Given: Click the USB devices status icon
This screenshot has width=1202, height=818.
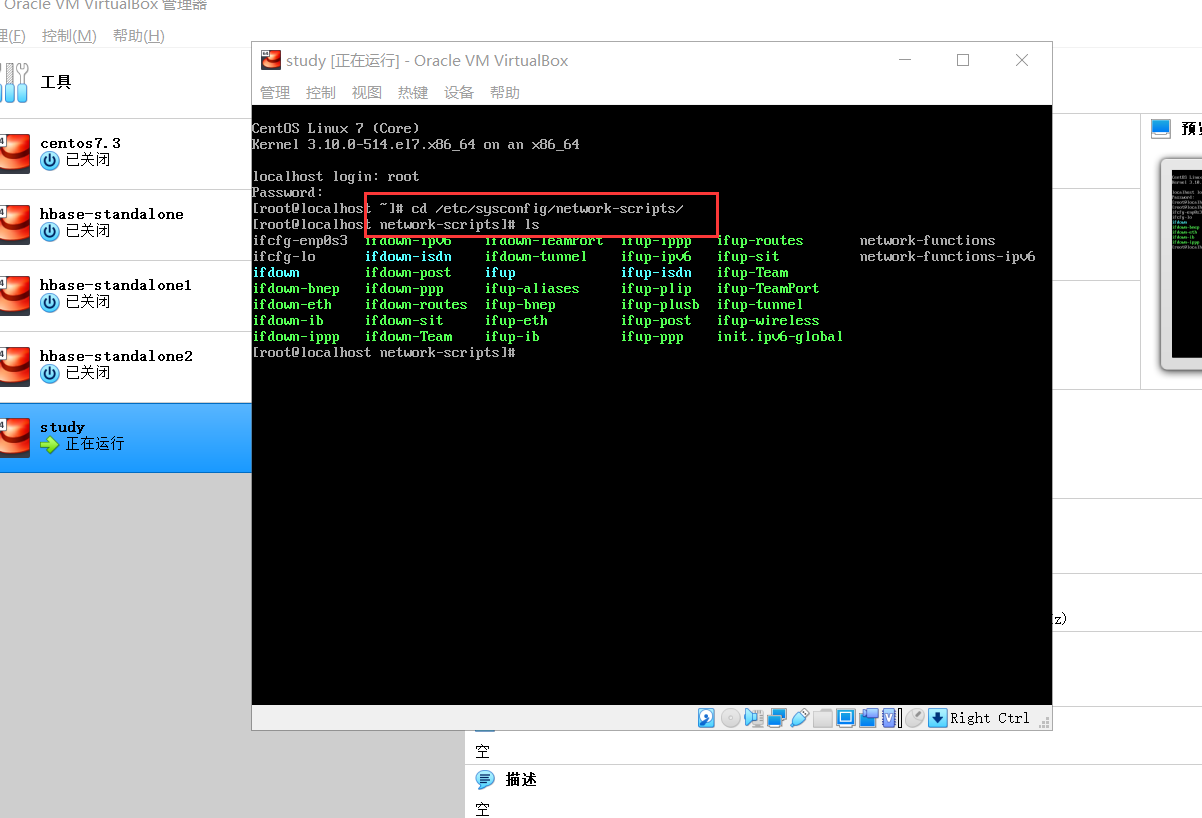Looking at the screenshot, I should (798, 717).
